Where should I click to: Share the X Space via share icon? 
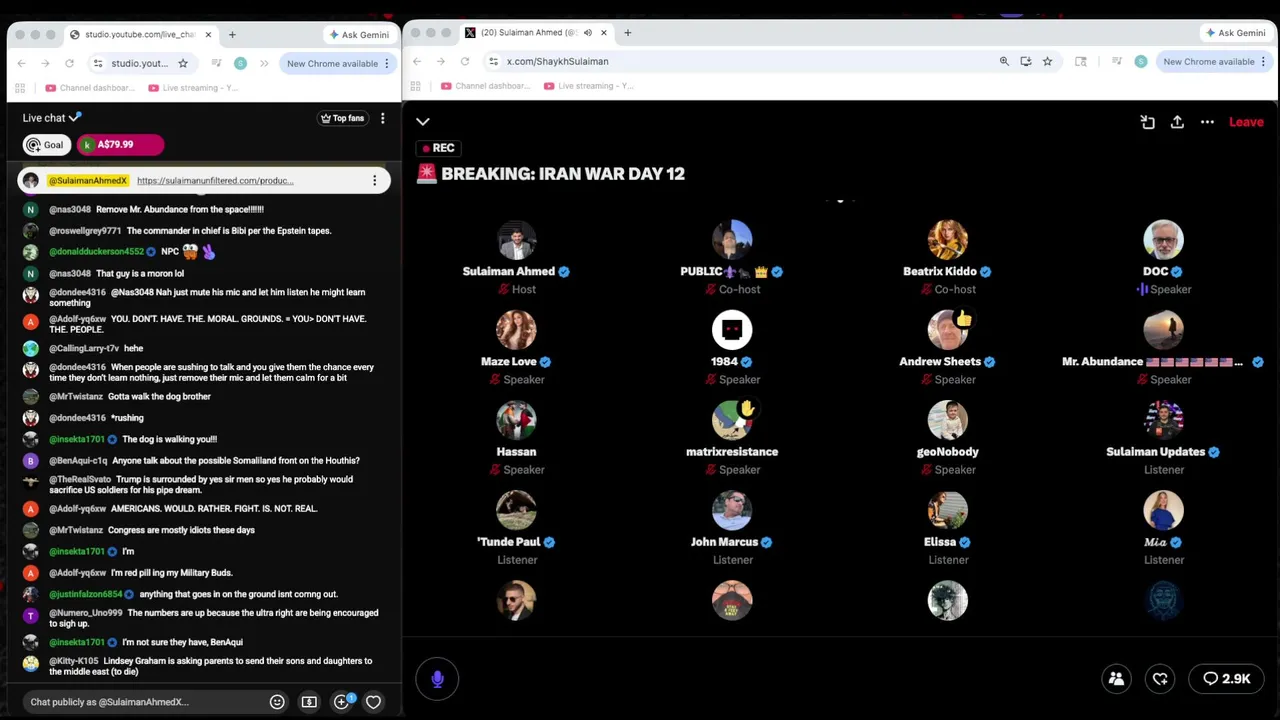pos(1177,122)
